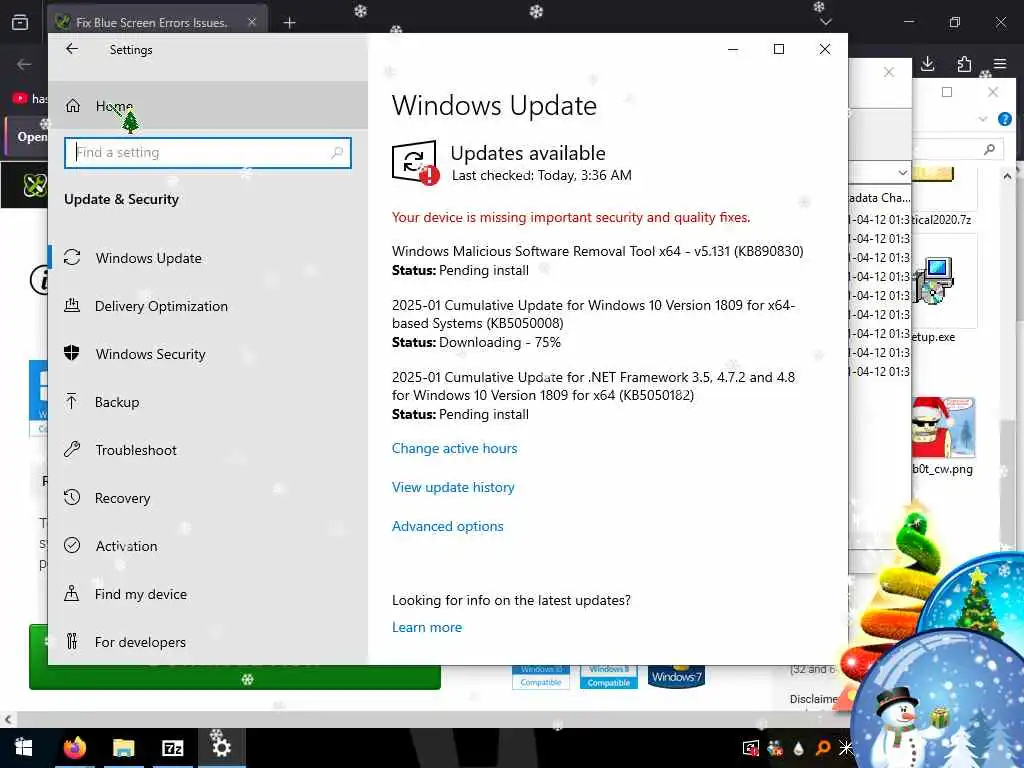Image resolution: width=1024 pixels, height=768 pixels.
Task: Open Firefox View button in tab bar
Action: point(20,22)
